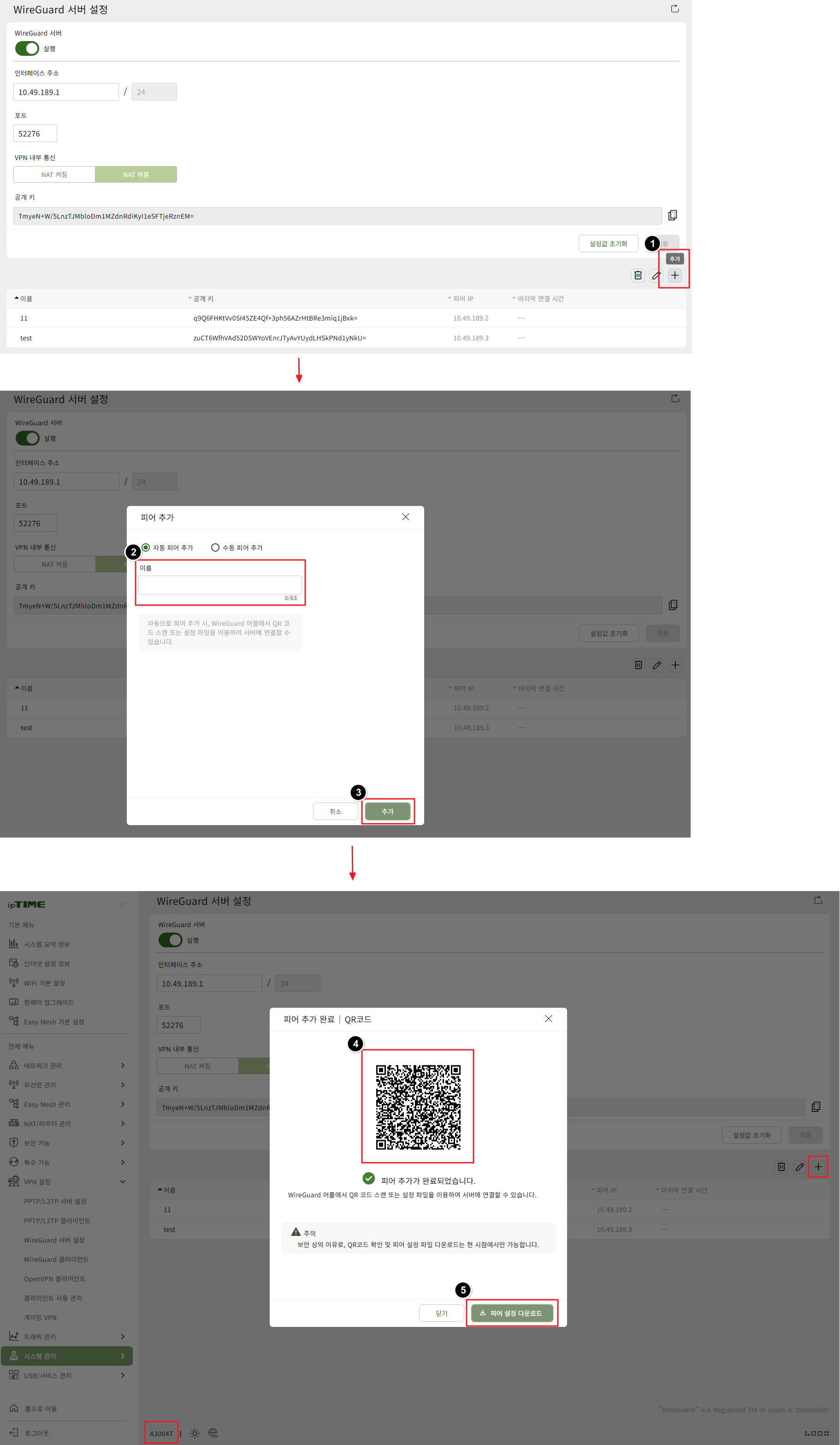This screenshot has width=840, height=1445.
Task: Select the test peer row in the undimmed panel
Action: pyautogui.click(x=346, y=338)
